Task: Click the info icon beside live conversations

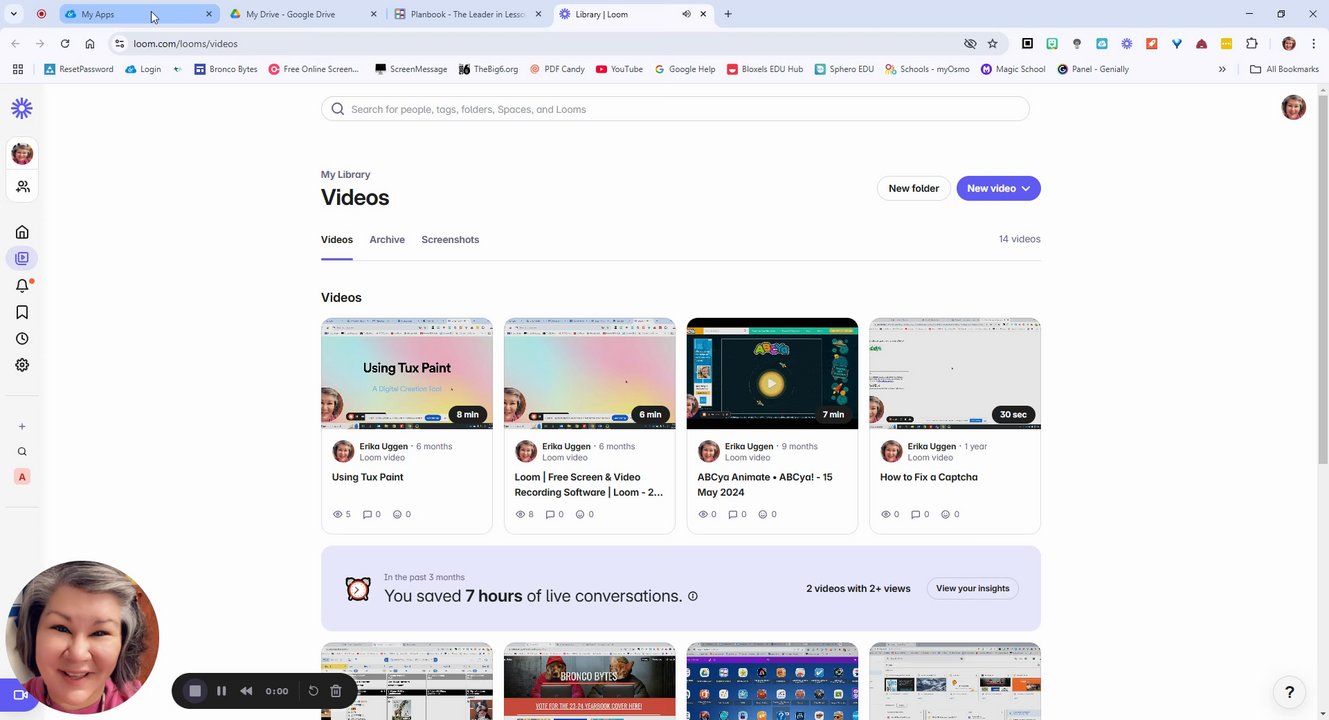Action: pyautogui.click(x=693, y=596)
